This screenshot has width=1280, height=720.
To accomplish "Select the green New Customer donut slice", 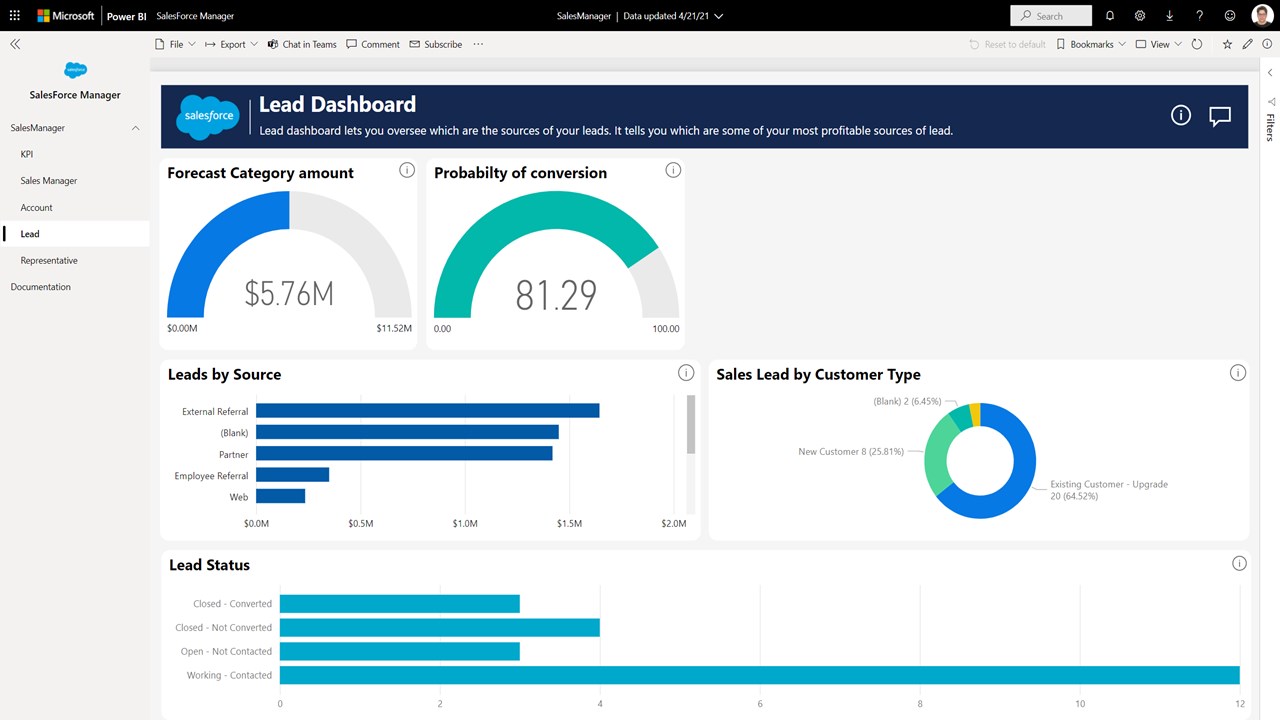I will pyautogui.click(x=936, y=455).
